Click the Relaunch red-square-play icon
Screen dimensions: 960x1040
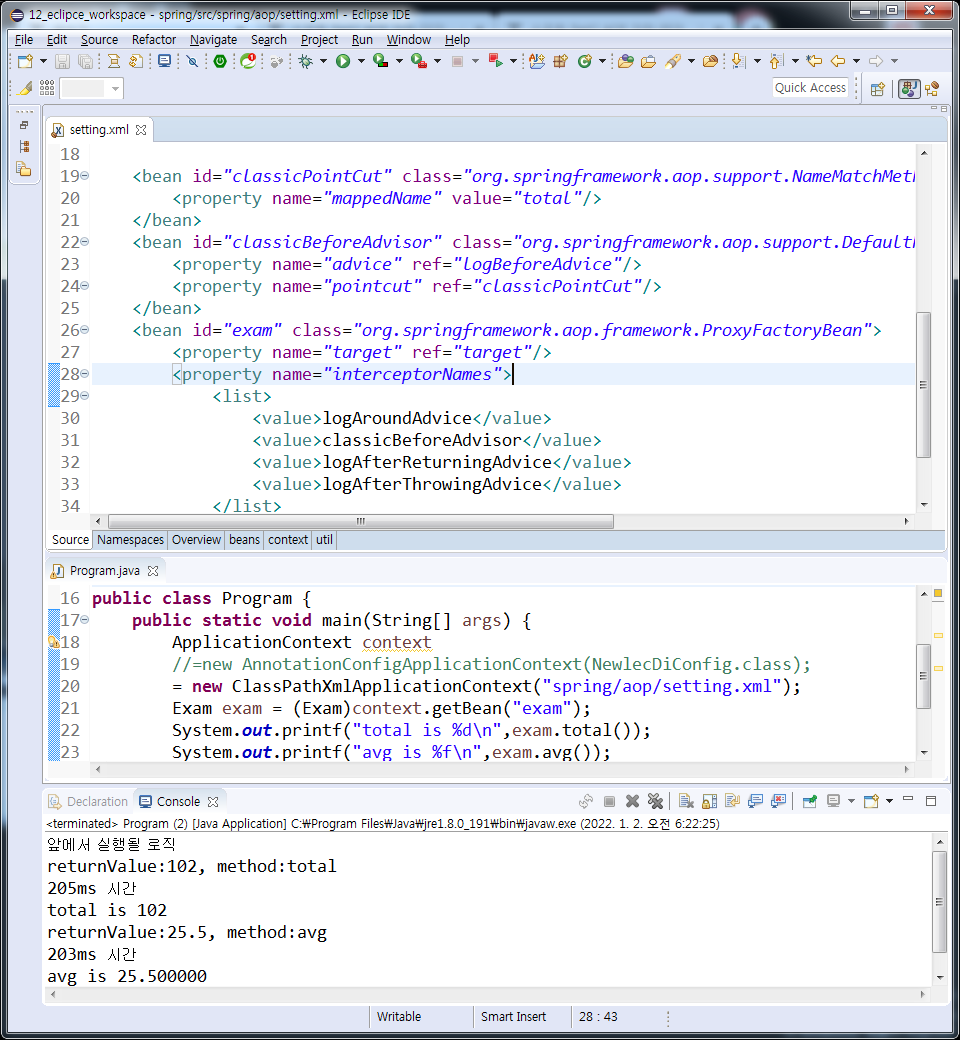coord(496,61)
